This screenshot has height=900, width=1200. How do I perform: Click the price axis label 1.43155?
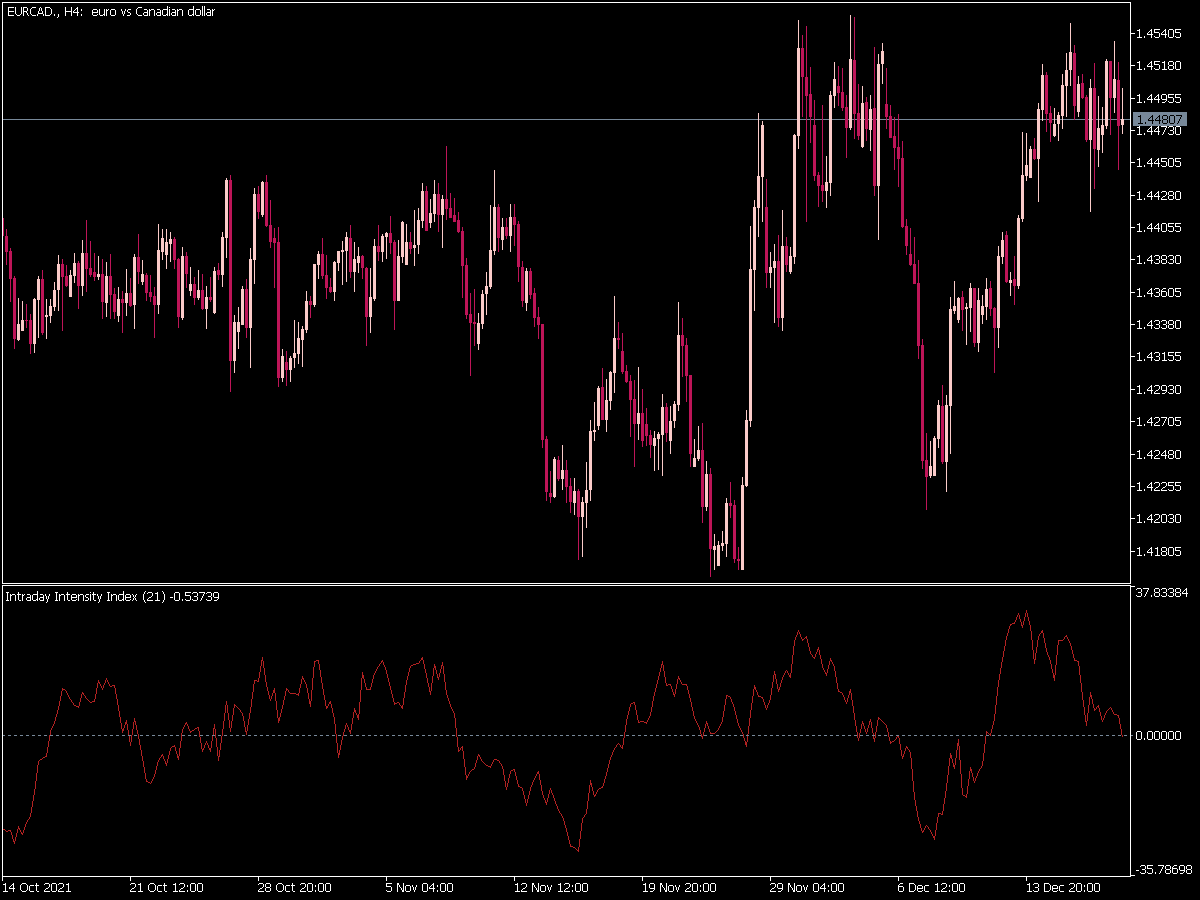(x=1158, y=357)
